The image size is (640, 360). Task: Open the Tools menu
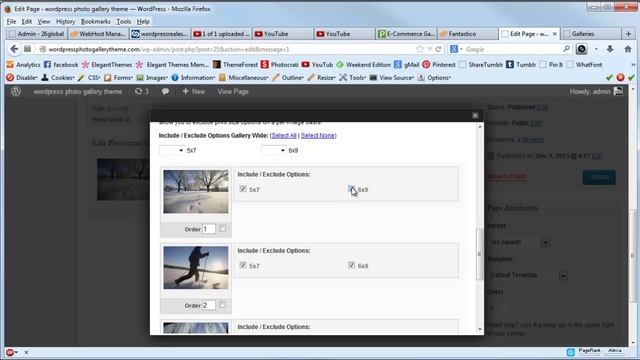[x=123, y=21]
